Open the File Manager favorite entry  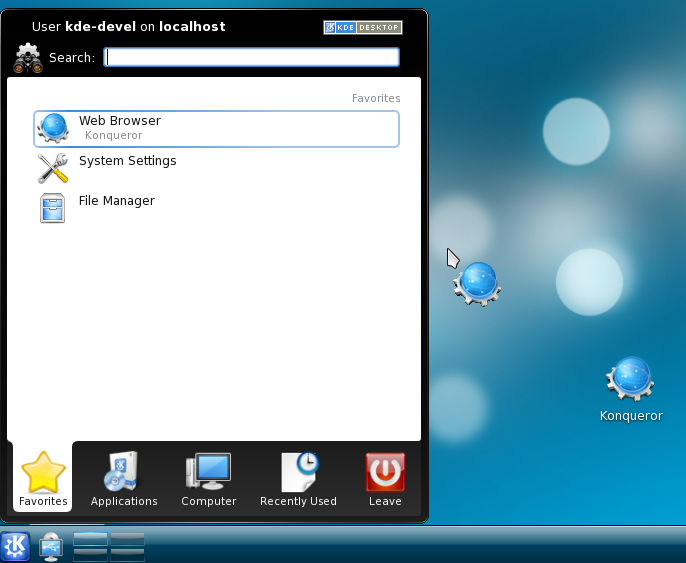pyautogui.click(x=116, y=201)
